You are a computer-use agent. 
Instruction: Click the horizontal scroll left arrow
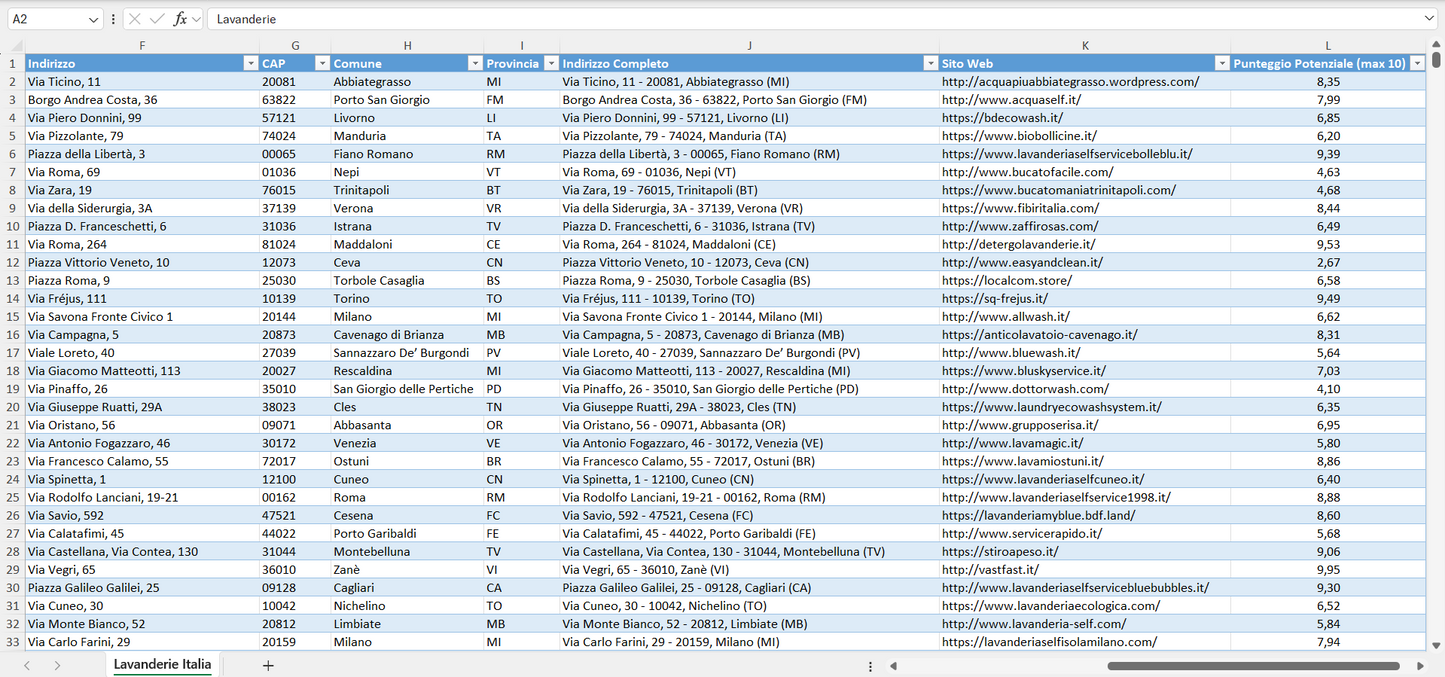click(x=893, y=664)
